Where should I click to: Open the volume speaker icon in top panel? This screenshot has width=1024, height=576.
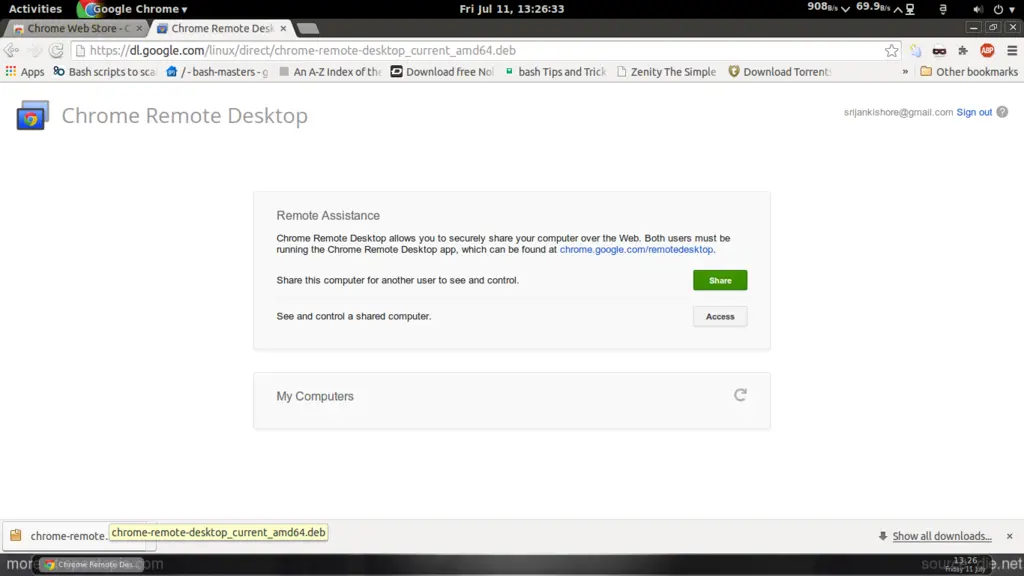pyautogui.click(x=978, y=9)
